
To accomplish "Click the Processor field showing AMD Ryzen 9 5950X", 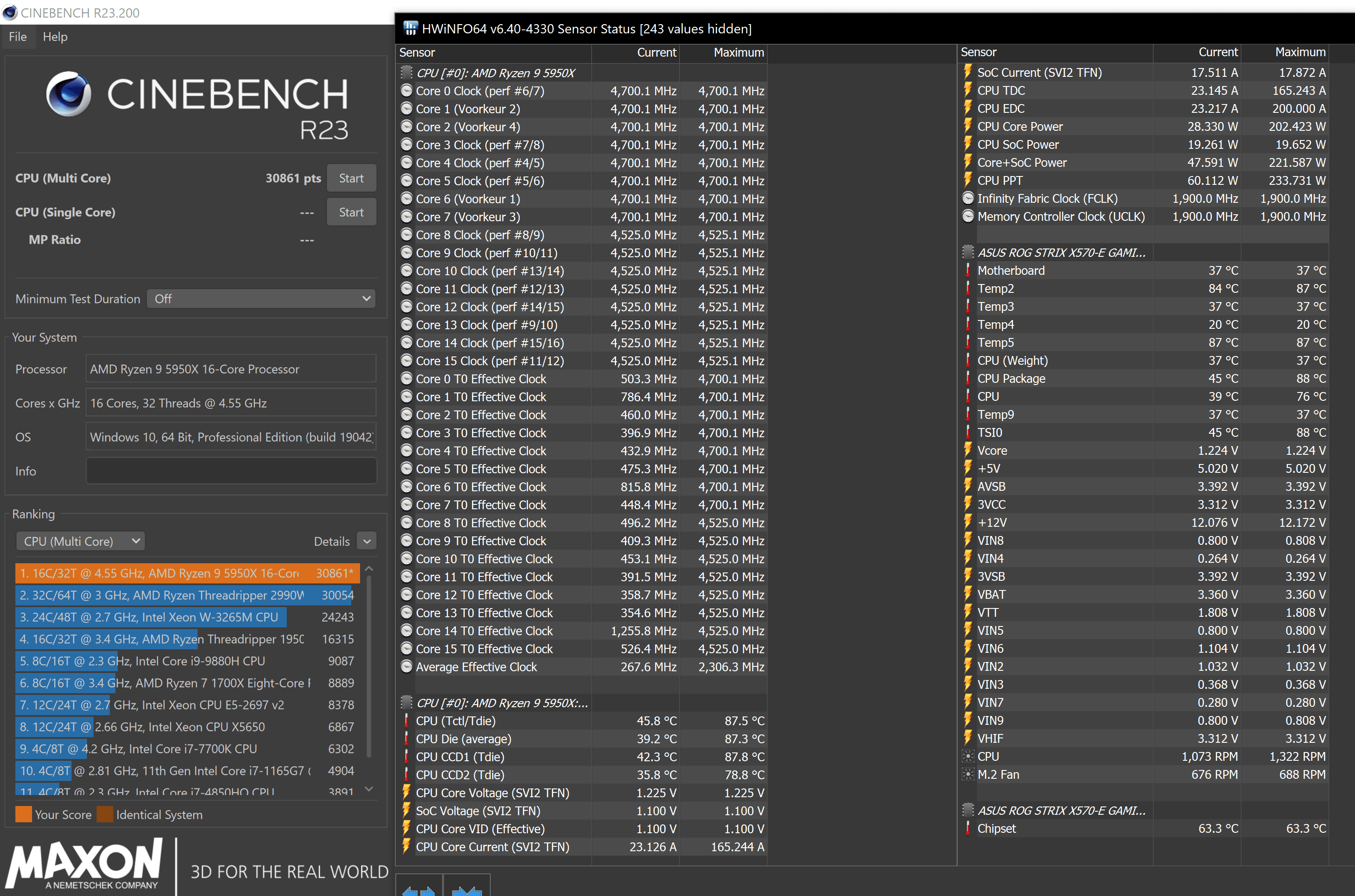I will tap(231, 369).
